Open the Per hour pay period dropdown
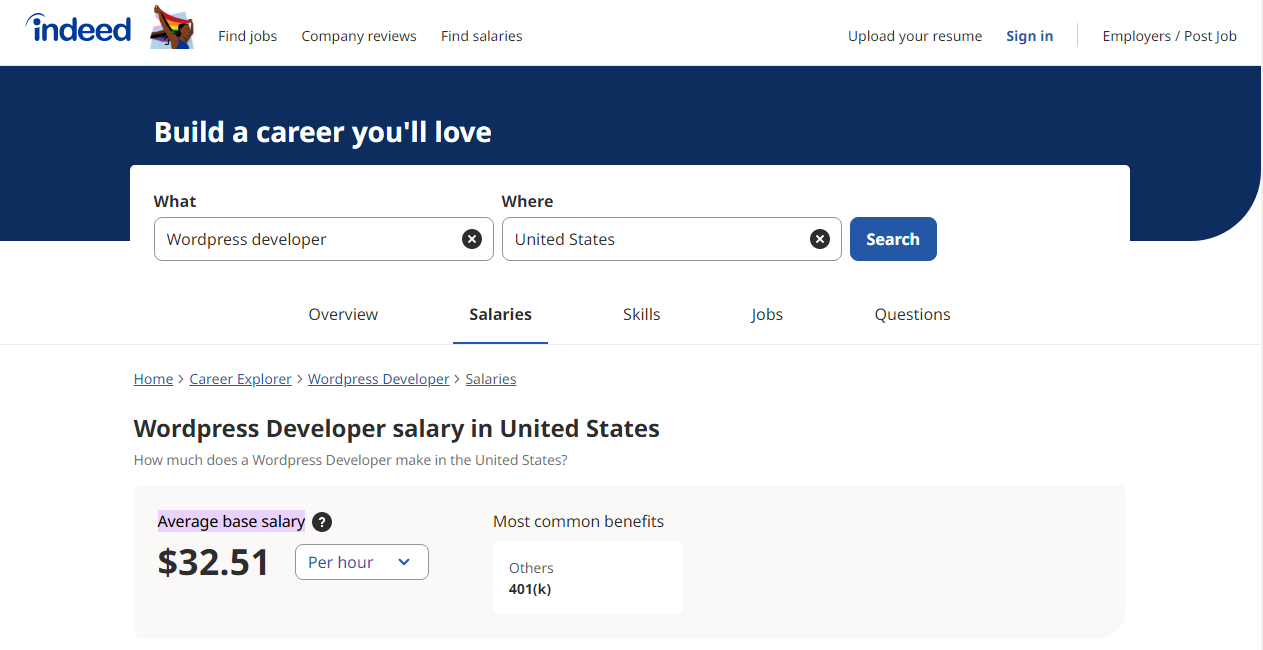Viewport: 1263px width, 650px height. tap(362, 562)
